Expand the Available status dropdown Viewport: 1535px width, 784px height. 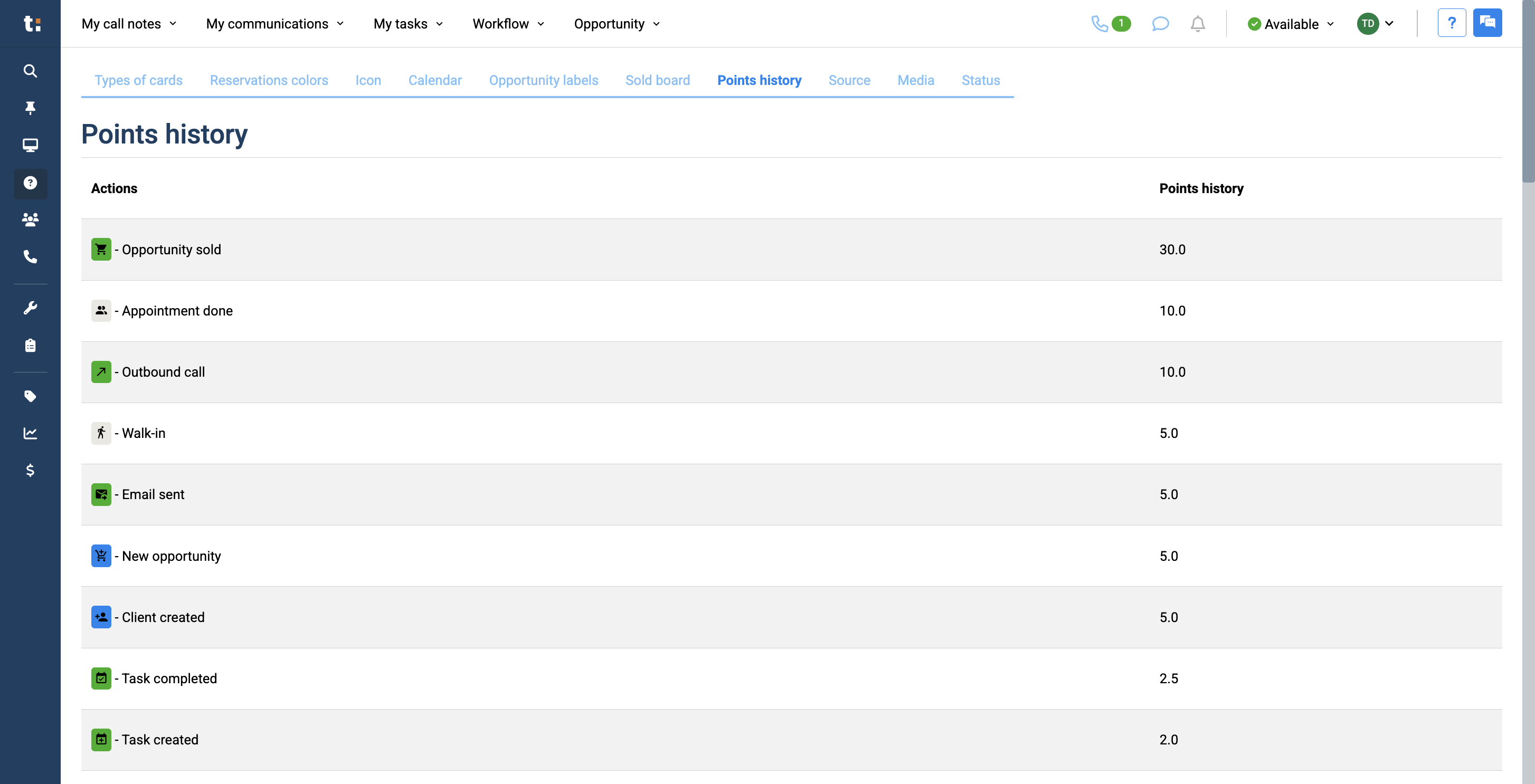pyautogui.click(x=1290, y=24)
